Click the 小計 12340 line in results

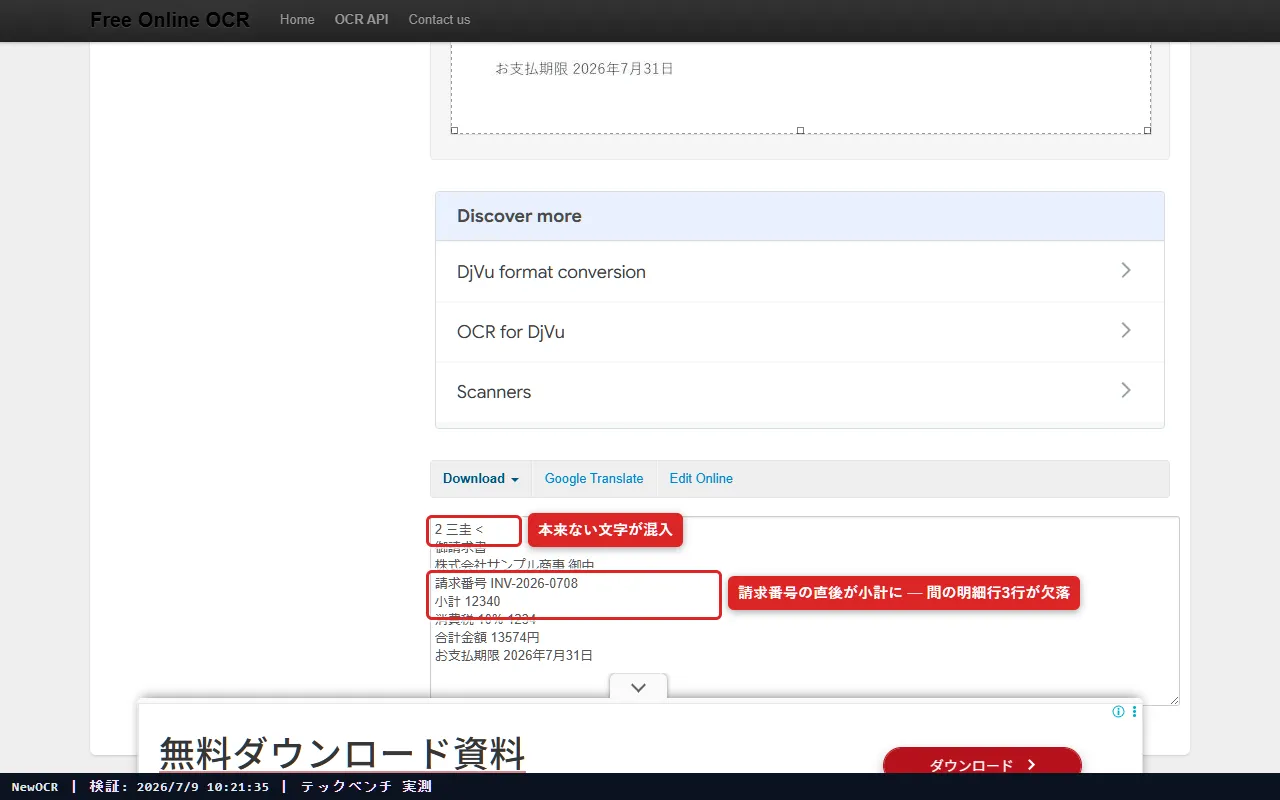tap(468, 601)
